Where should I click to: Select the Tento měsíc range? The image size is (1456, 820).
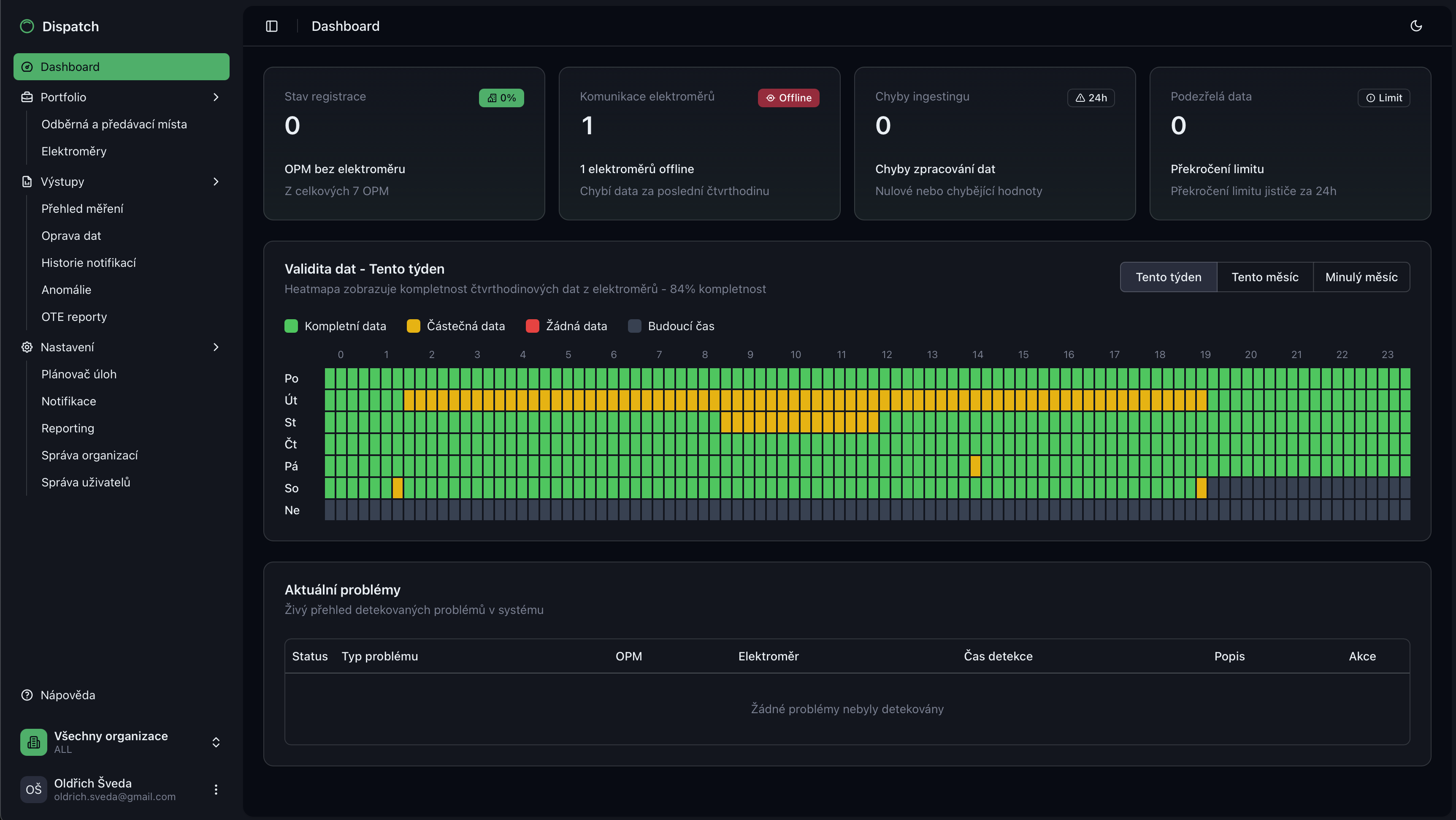(1265, 277)
